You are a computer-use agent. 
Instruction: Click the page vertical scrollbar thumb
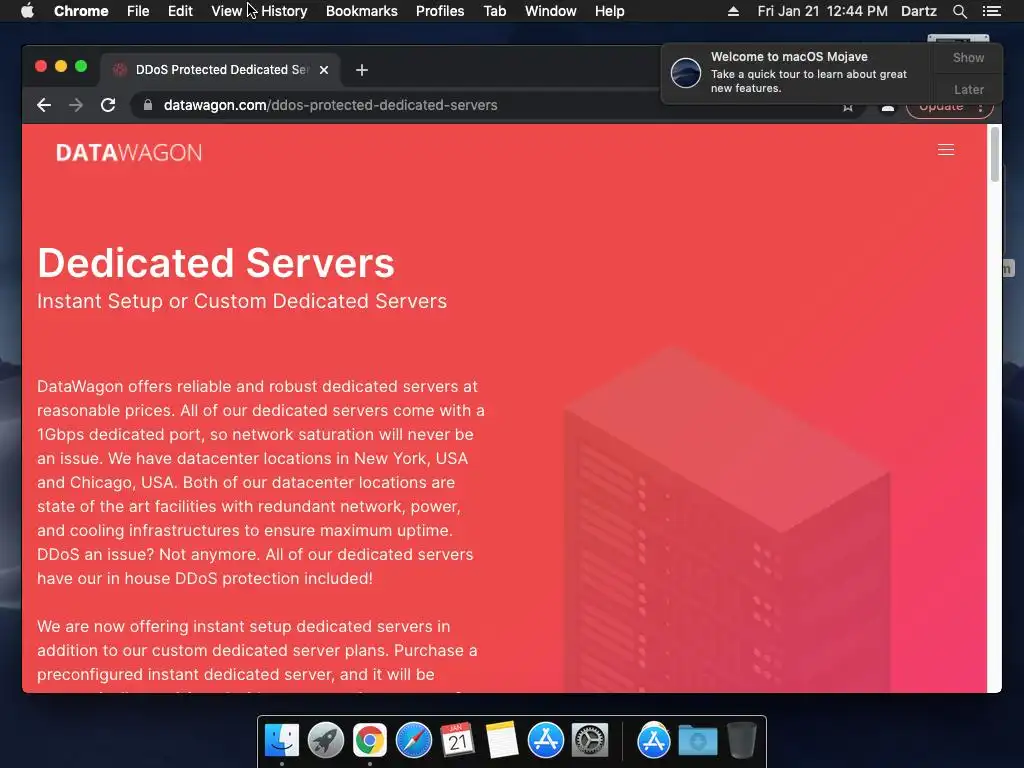995,155
